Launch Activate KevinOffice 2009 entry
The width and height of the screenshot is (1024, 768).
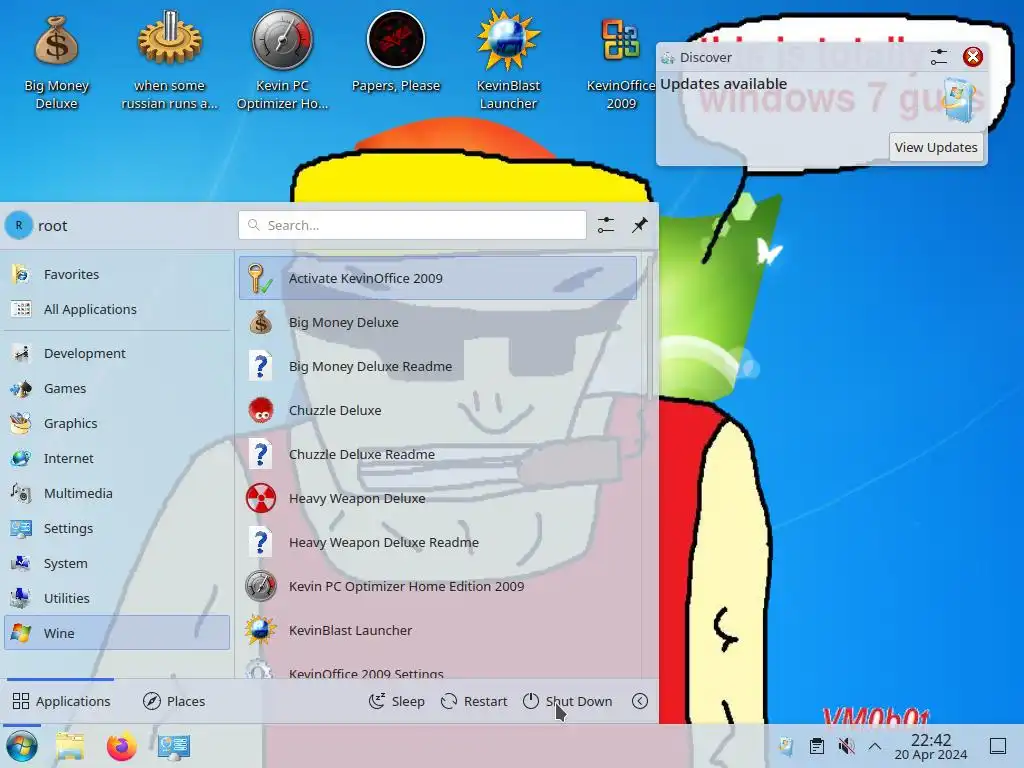pos(438,278)
